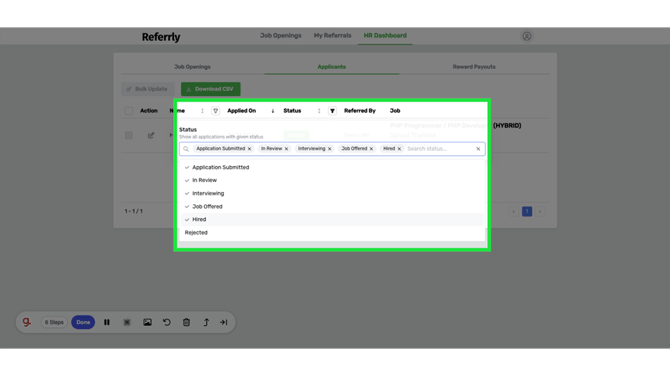Uncheck Hired option in list

(332, 220)
